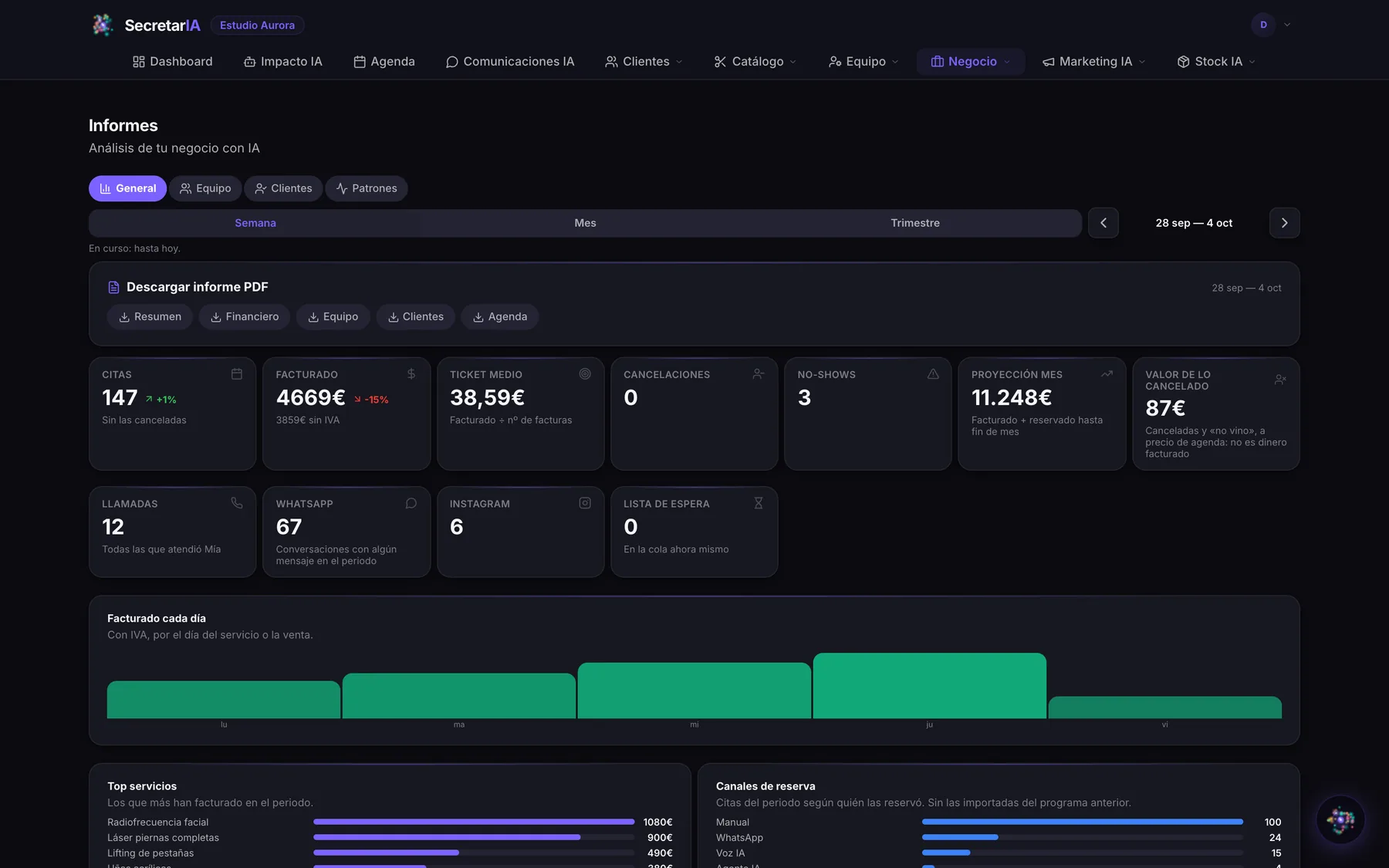This screenshot has width=1389, height=868.
Task: Download the Financiero PDF report
Action: 245,317
